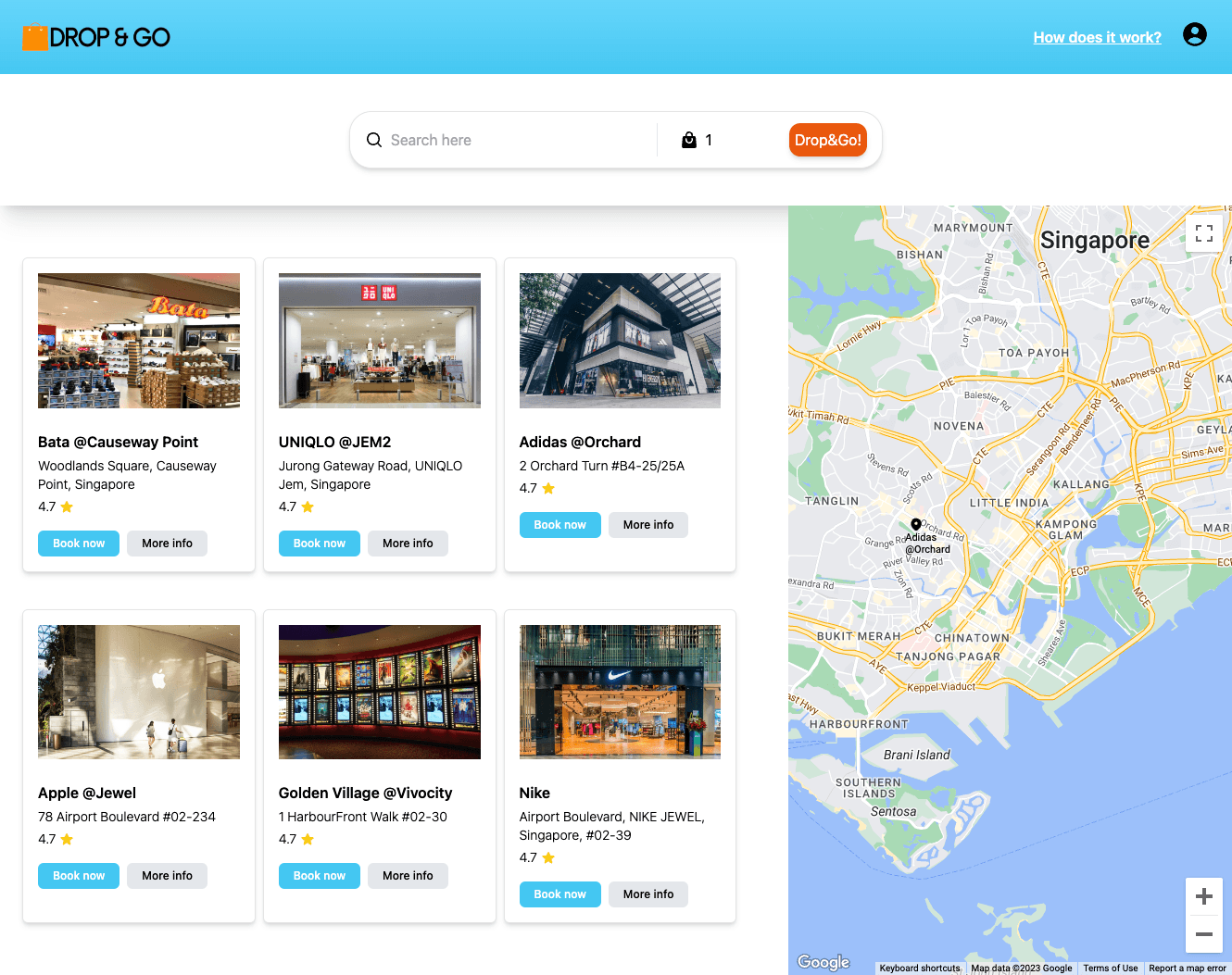The height and width of the screenshot is (975, 1232).
Task: Open map Terms of Use link
Action: pos(1110,969)
